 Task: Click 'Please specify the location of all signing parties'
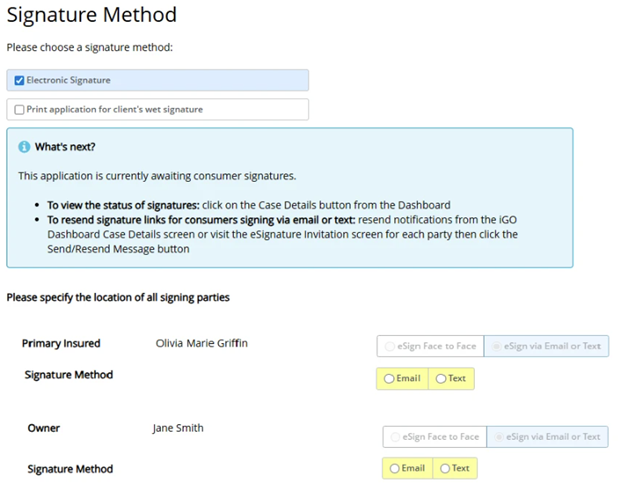[119, 298]
